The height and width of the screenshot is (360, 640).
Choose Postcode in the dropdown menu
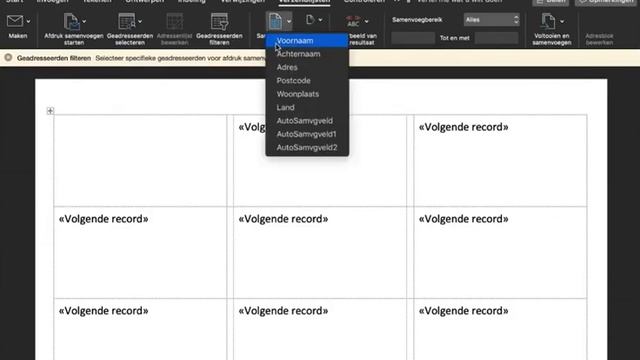coord(307,81)
